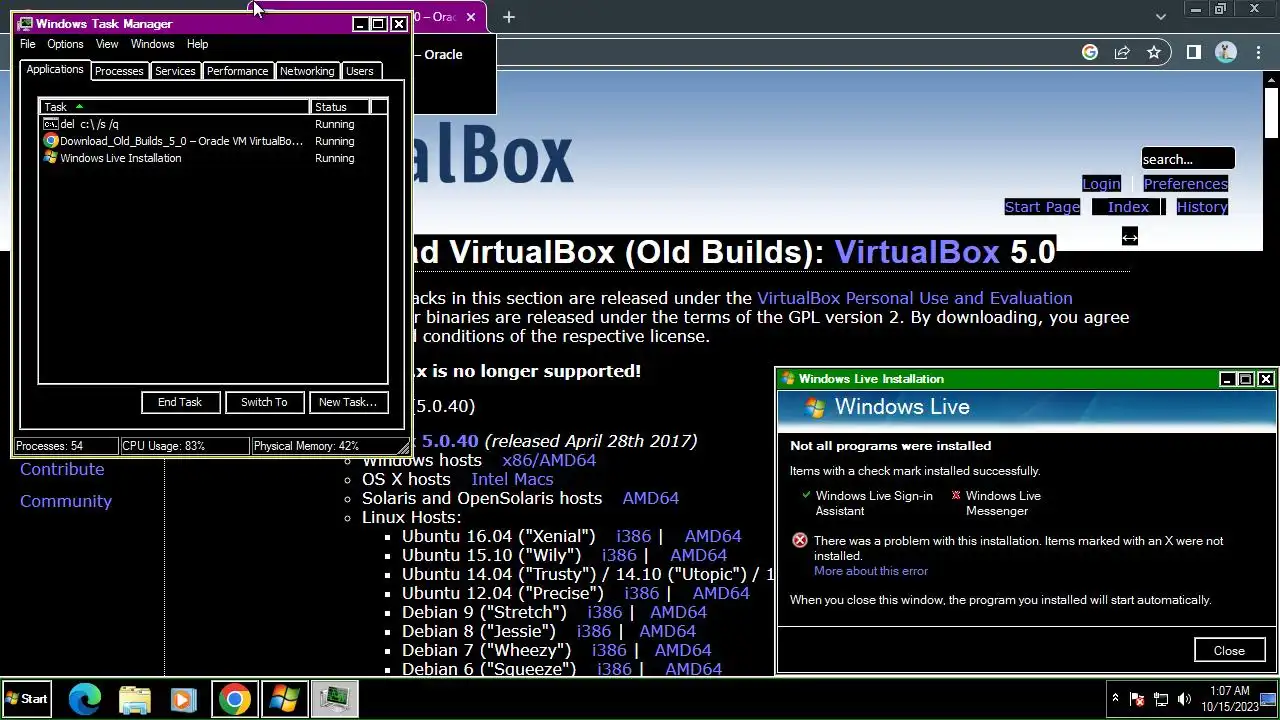Viewport: 1280px width, 720px height.
Task: Open 'More about this error' link
Action: click(x=871, y=571)
